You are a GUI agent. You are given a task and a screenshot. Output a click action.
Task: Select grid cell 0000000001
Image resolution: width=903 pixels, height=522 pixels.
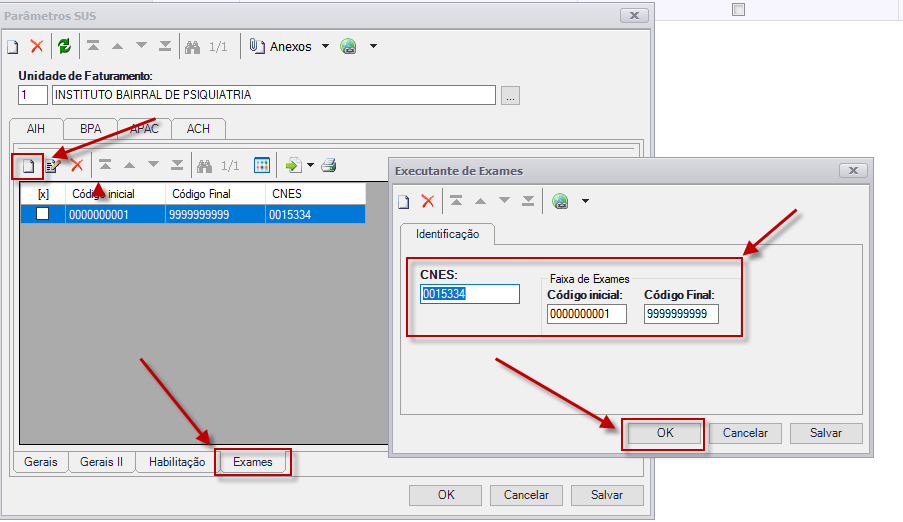[115, 215]
